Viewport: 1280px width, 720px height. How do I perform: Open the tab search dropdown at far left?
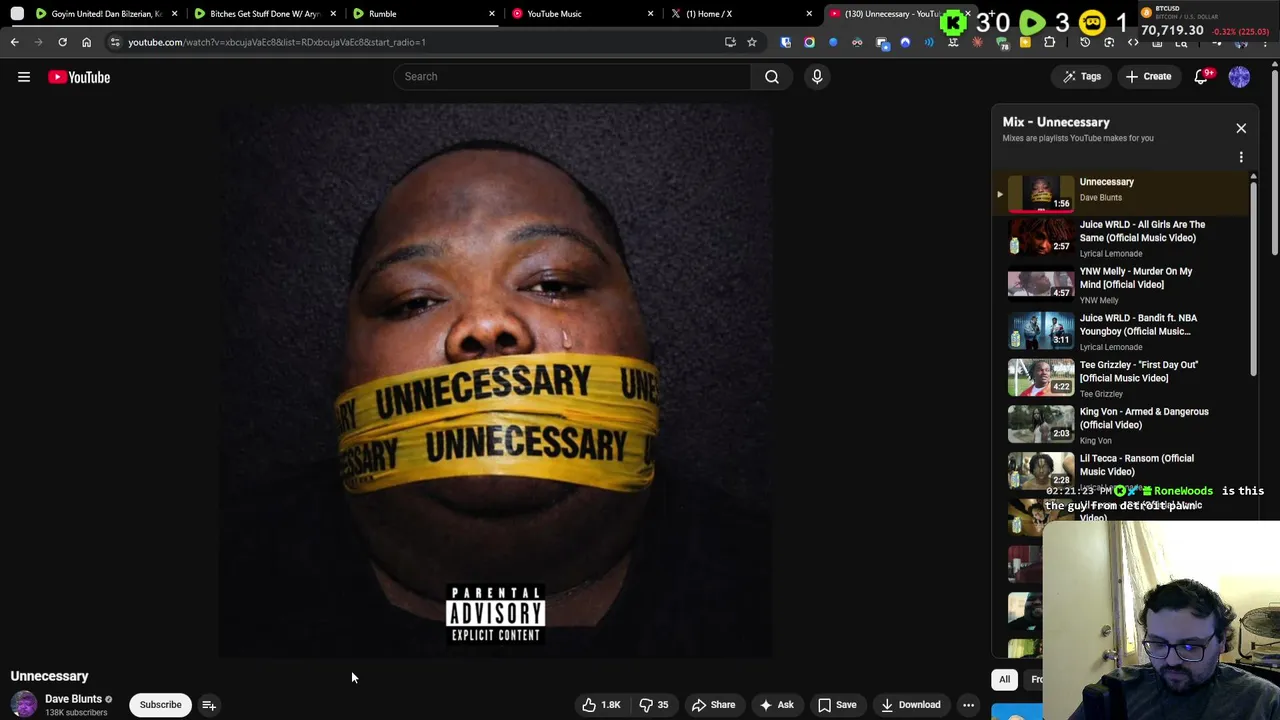point(17,14)
